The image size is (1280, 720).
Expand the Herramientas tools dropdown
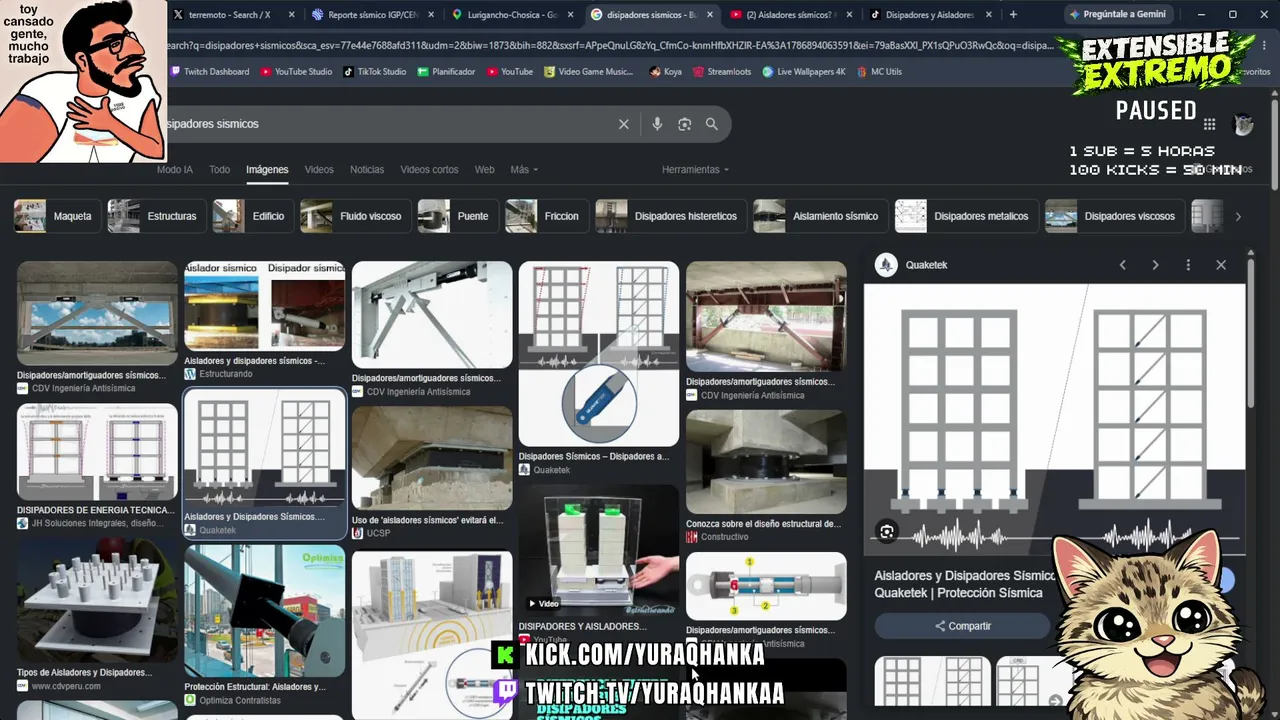[x=695, y=170]
